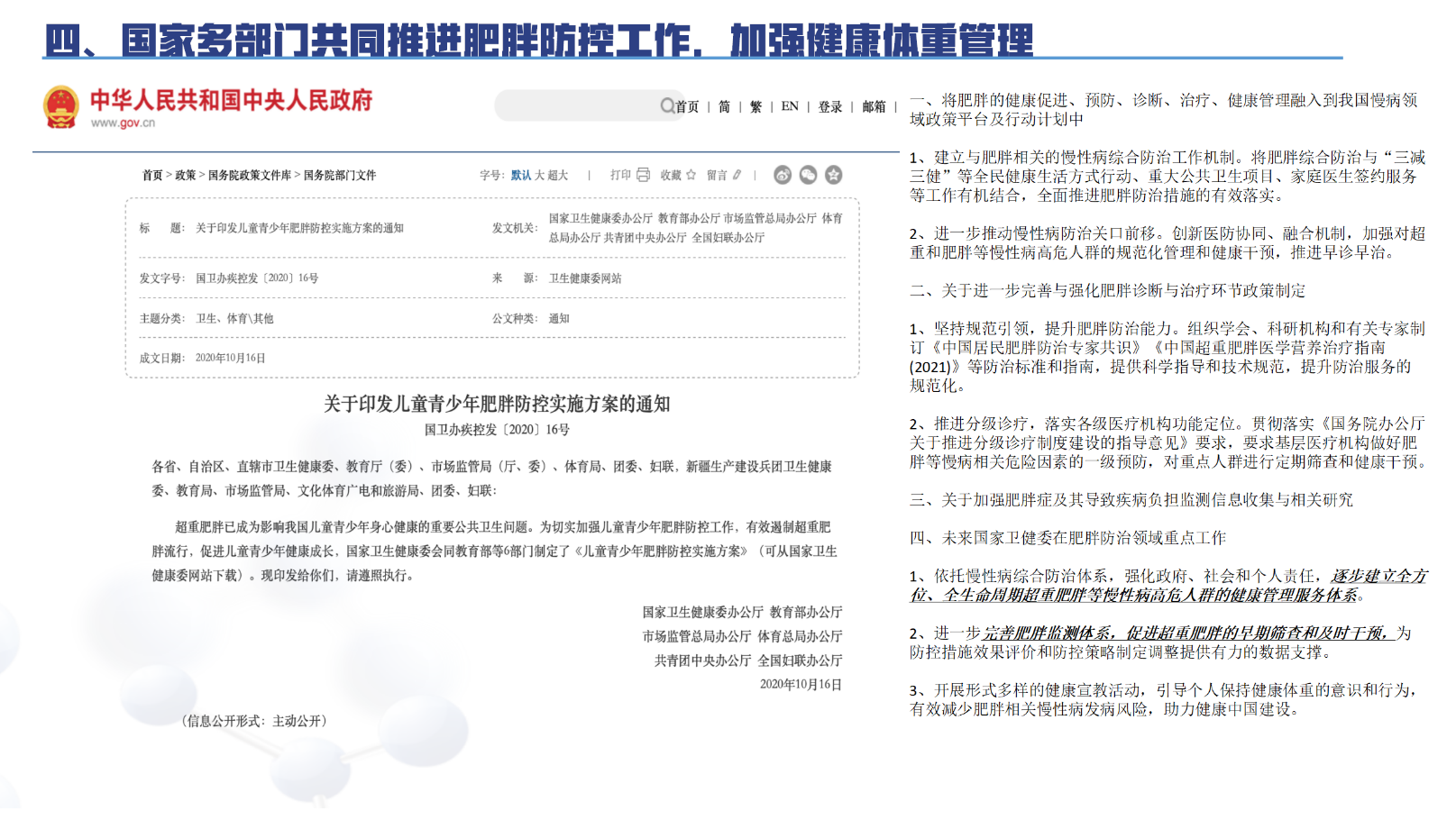Share via the QZone star icon
The height and width of the screenshot is (820, 1456).
click(x=834, y=175)
